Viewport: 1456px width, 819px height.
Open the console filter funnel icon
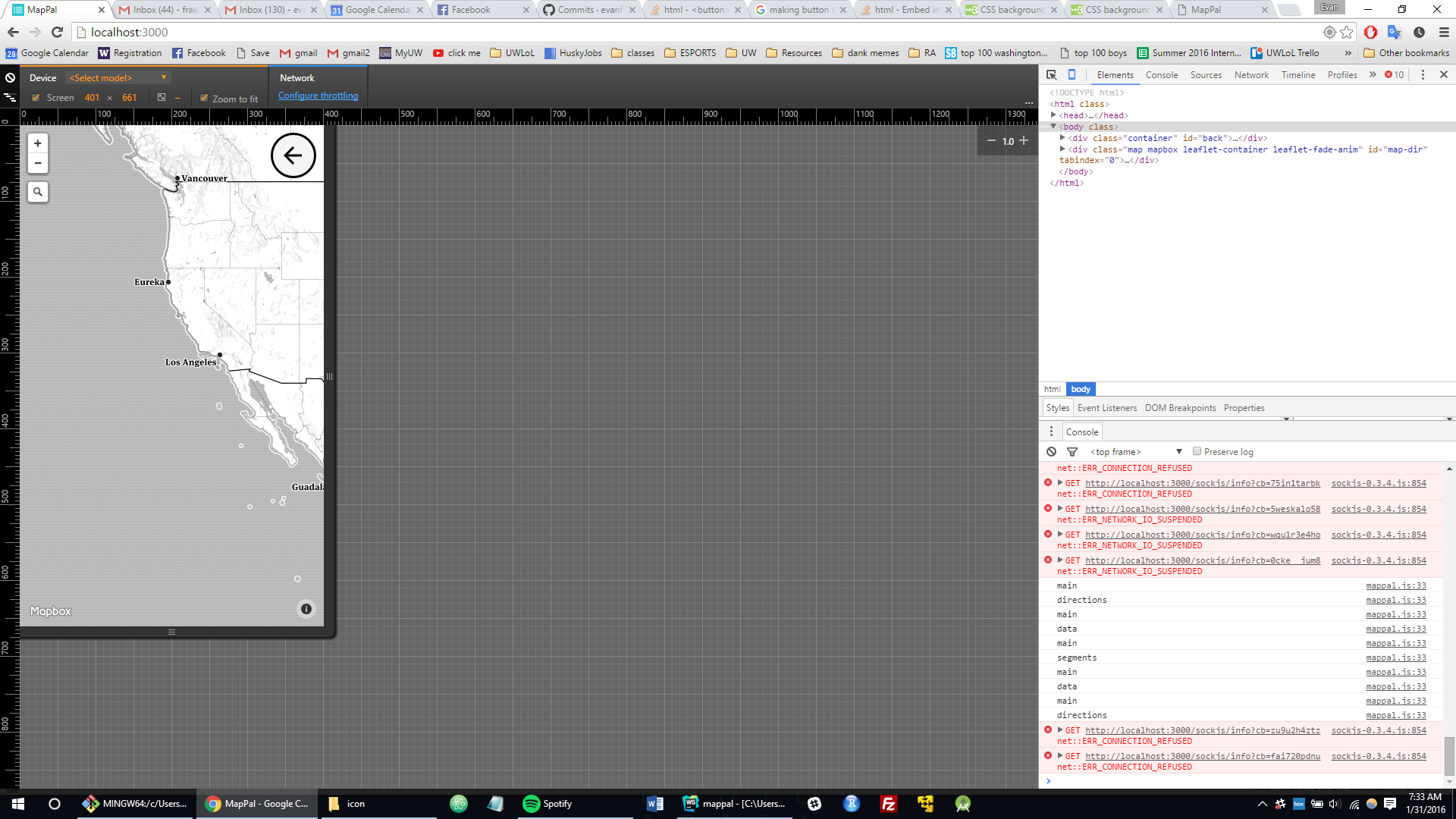[x=1072, y=452]
